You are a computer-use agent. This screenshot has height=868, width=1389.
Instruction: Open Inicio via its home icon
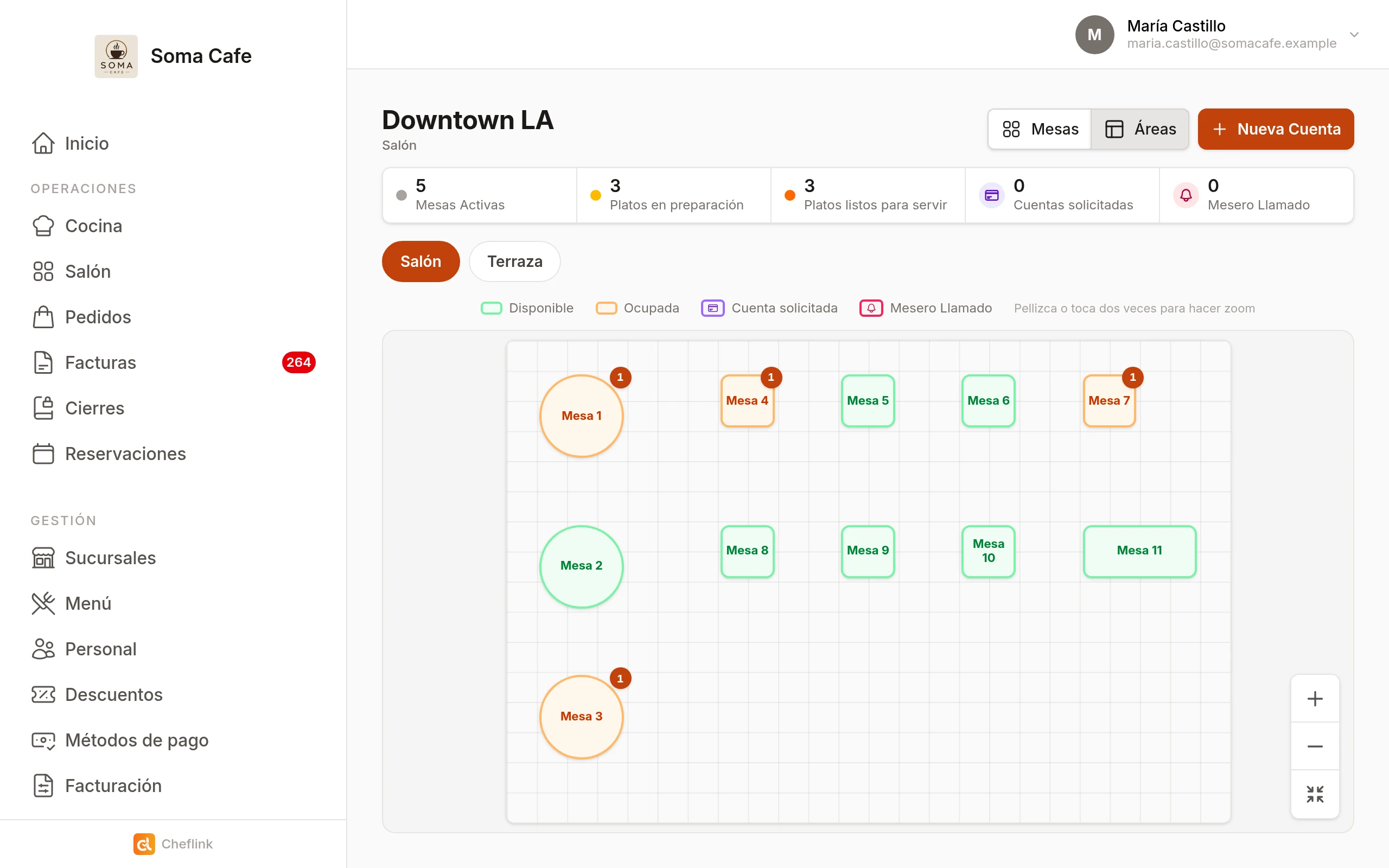coord(43,144)
